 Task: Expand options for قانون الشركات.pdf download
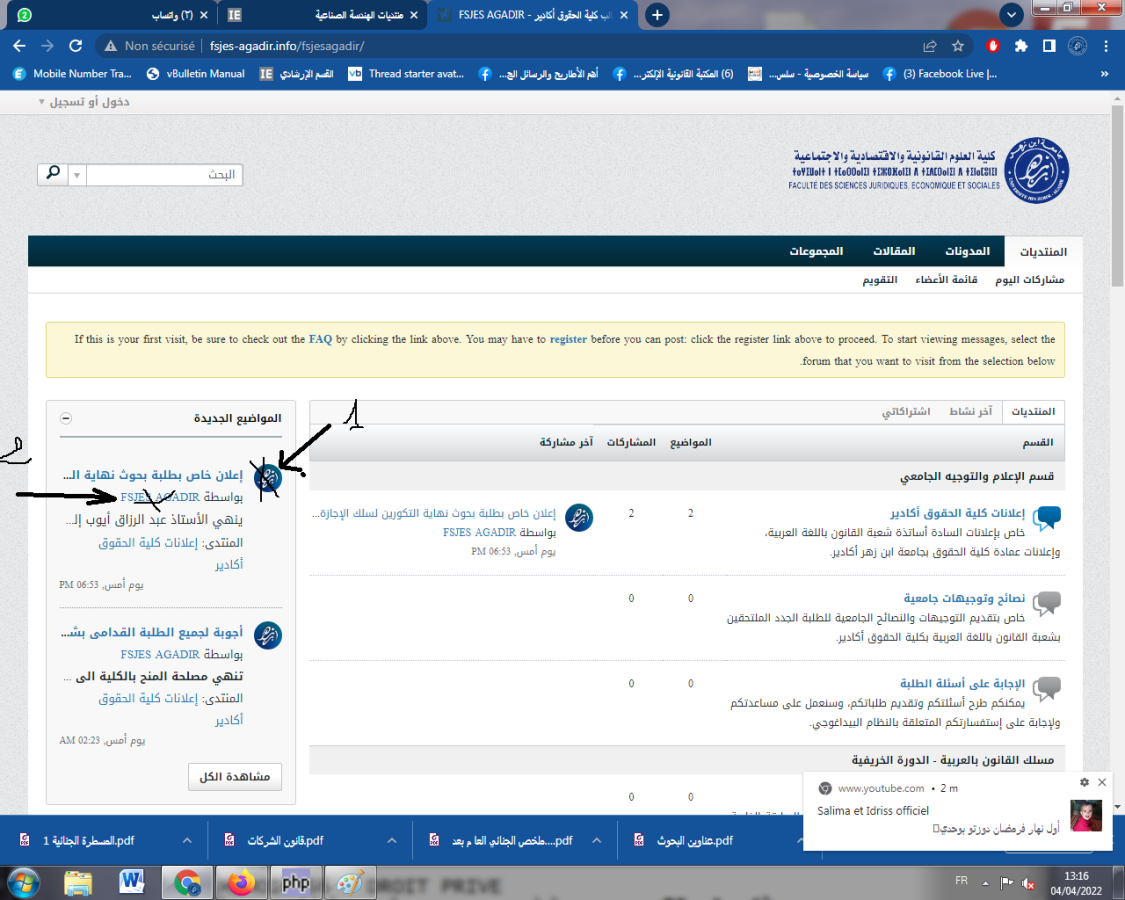pos(392,840)
